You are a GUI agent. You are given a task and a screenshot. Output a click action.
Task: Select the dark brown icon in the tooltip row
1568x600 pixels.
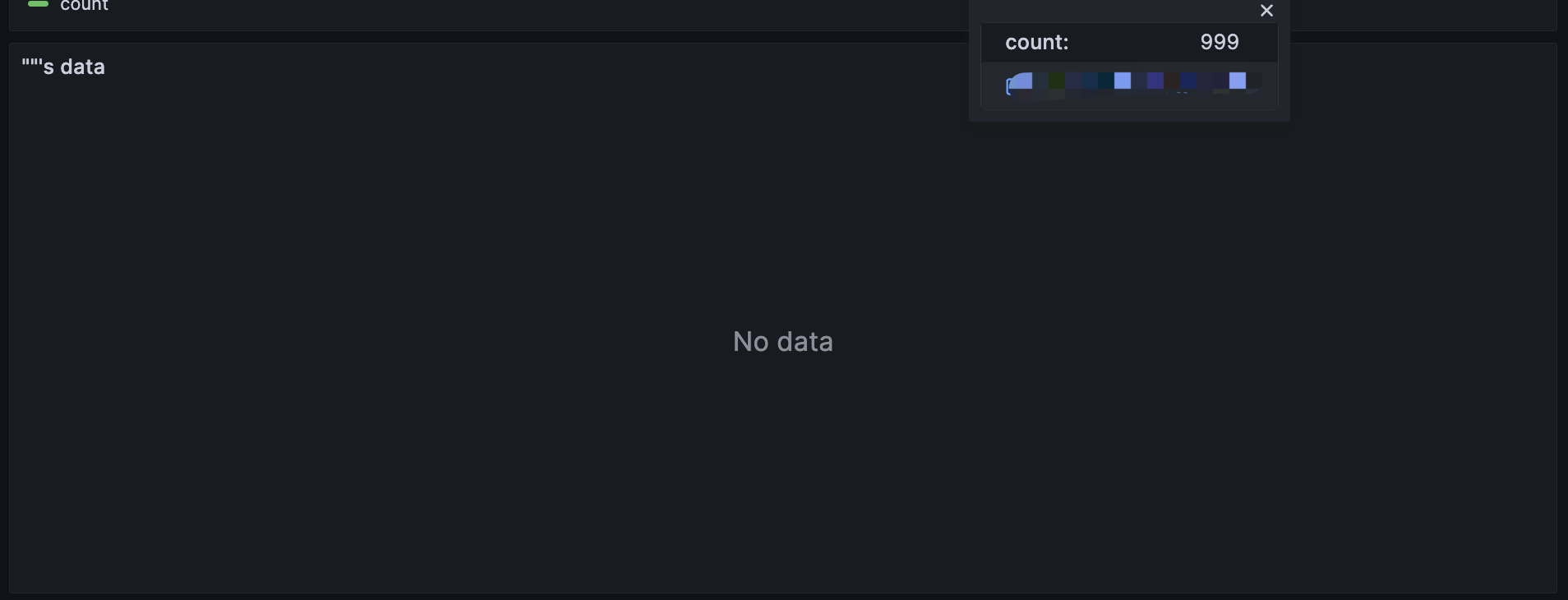coord(1173,81)
